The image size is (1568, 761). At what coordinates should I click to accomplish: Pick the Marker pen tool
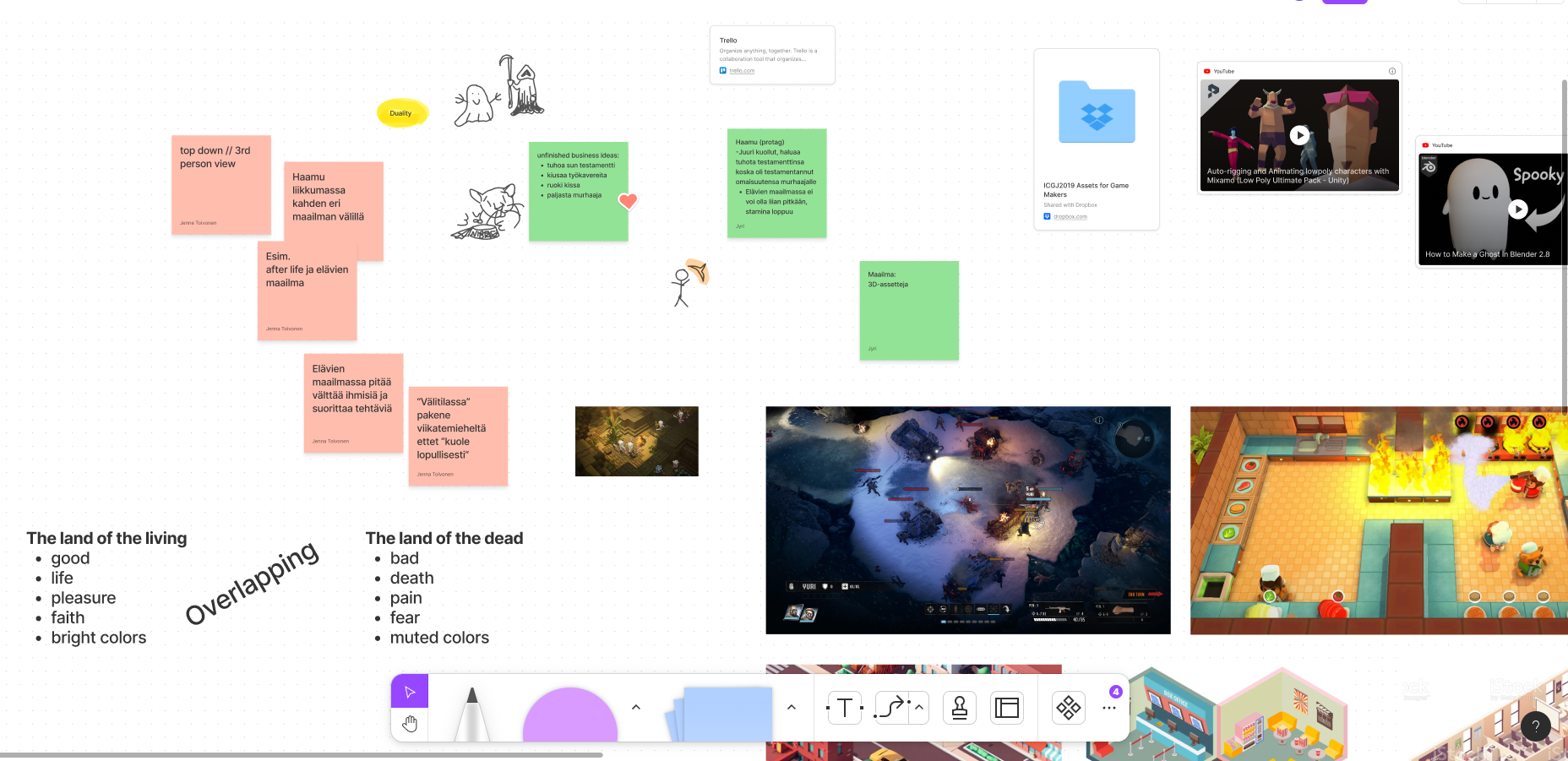[472, 715]
